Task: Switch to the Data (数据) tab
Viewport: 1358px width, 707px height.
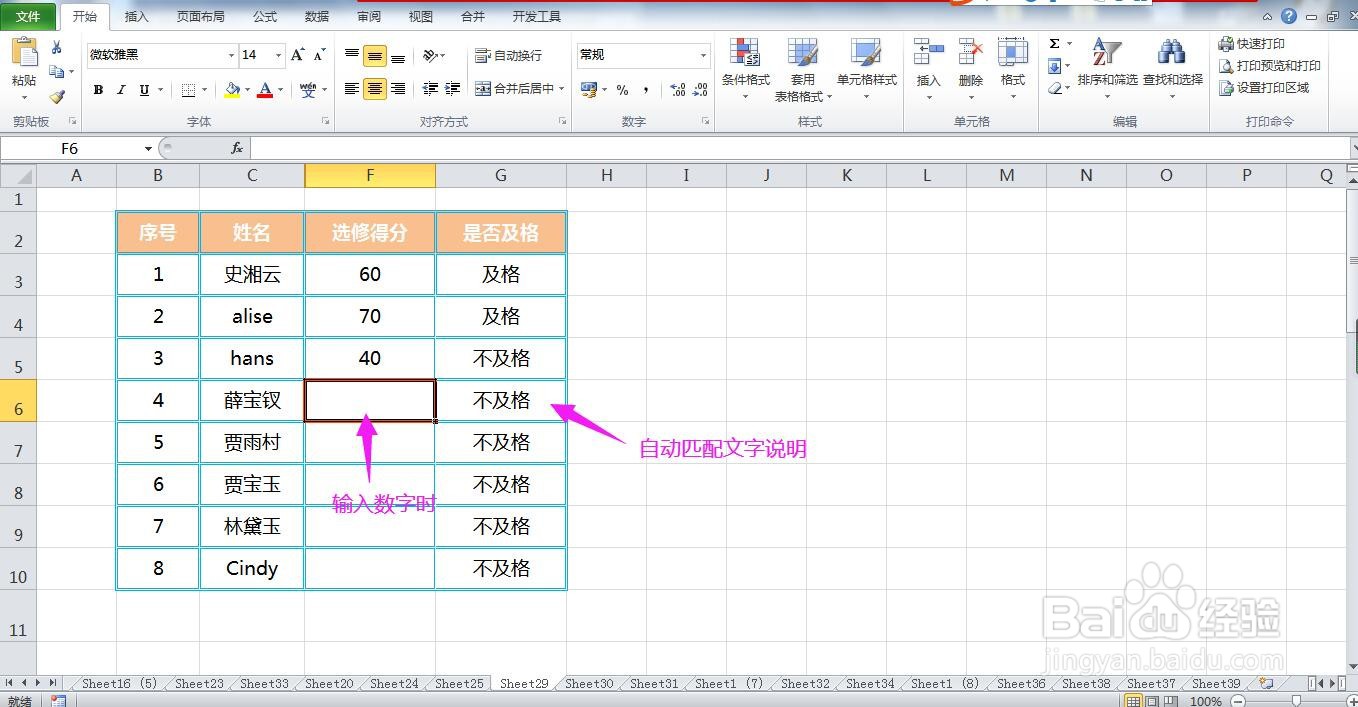Action: 317,17
